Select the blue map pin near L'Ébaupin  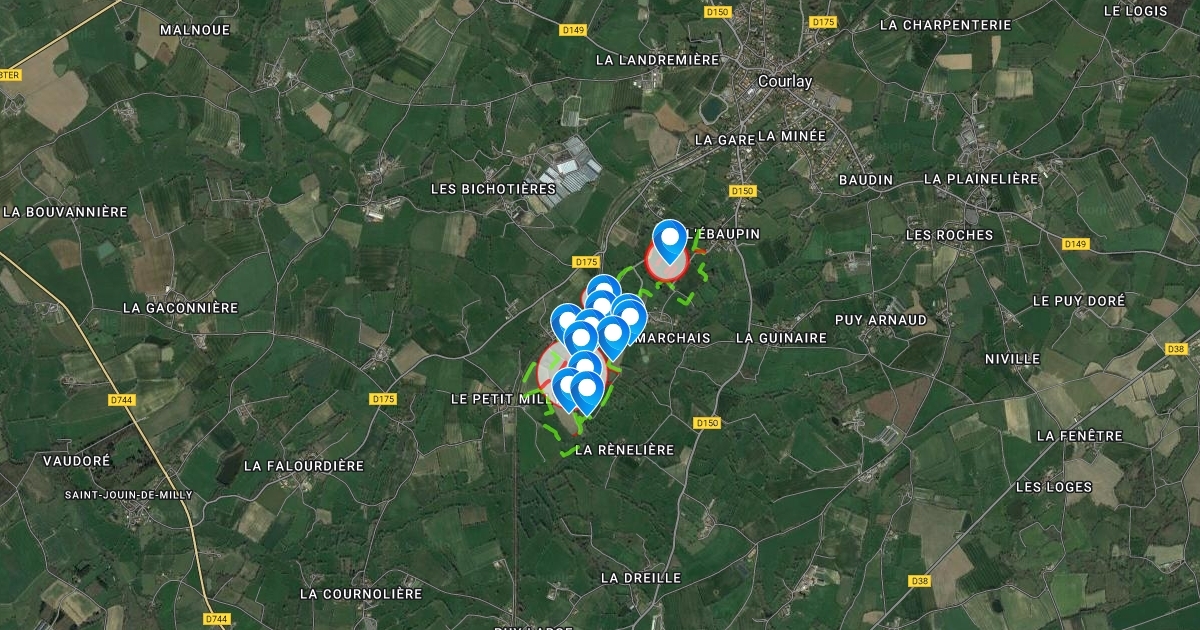click(x=669, y=242)
